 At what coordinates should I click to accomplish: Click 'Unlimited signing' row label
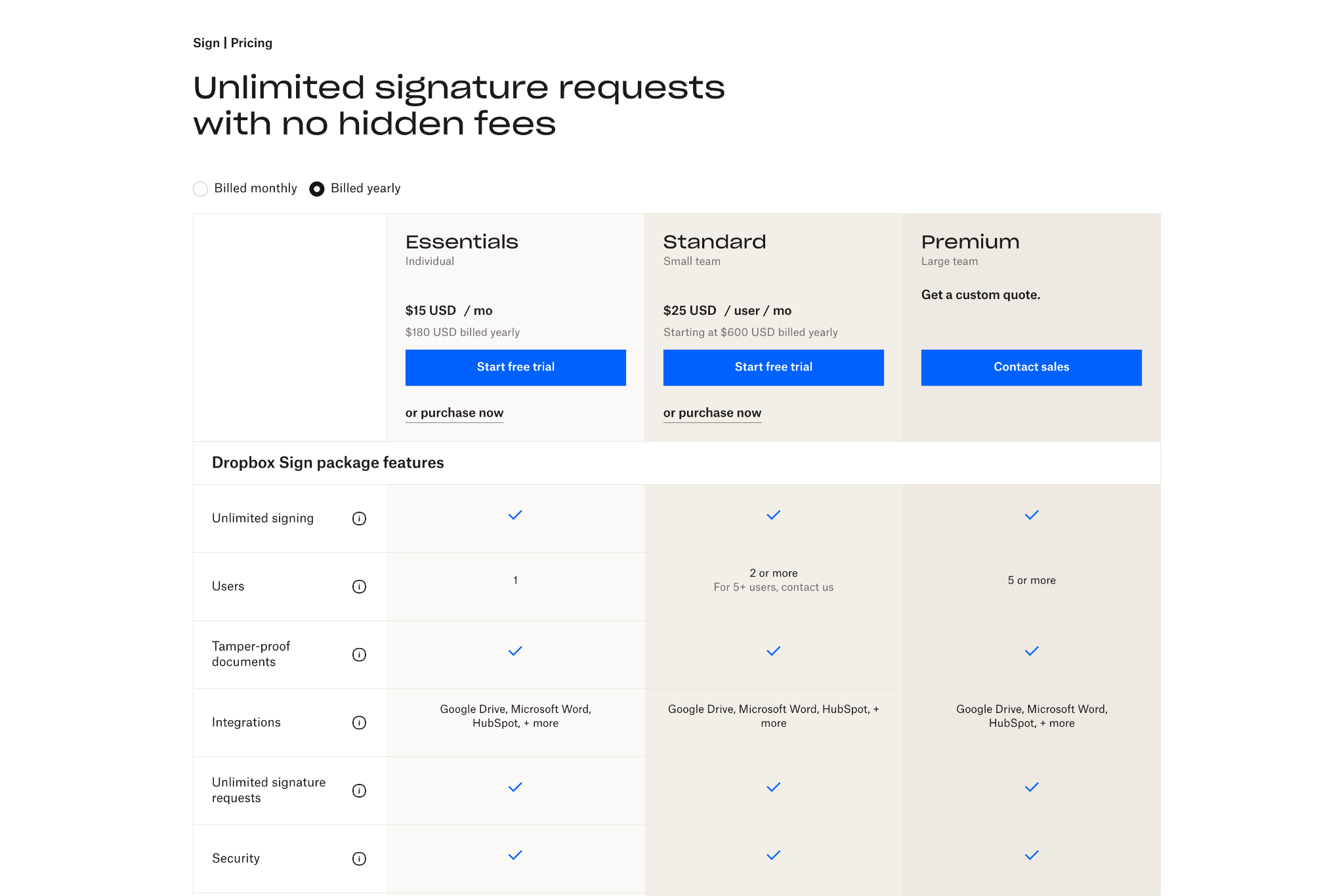pos(262,519)
